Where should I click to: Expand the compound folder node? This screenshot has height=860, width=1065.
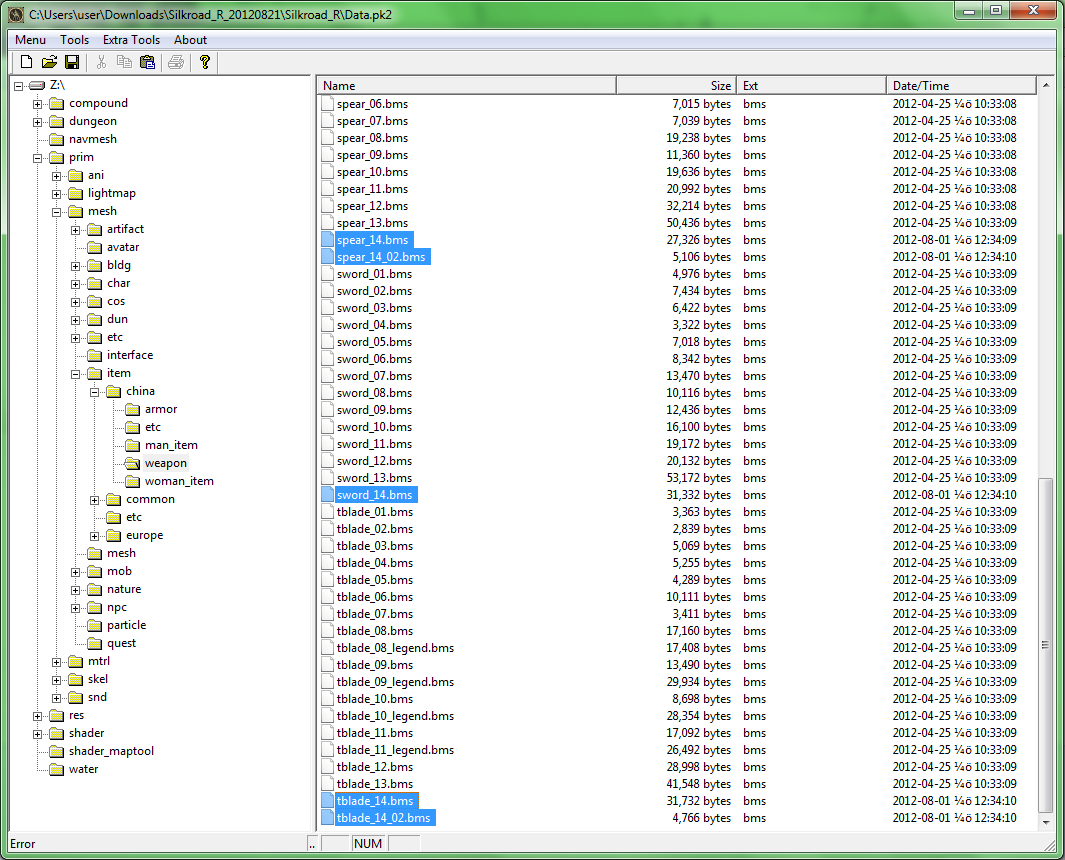37,104
